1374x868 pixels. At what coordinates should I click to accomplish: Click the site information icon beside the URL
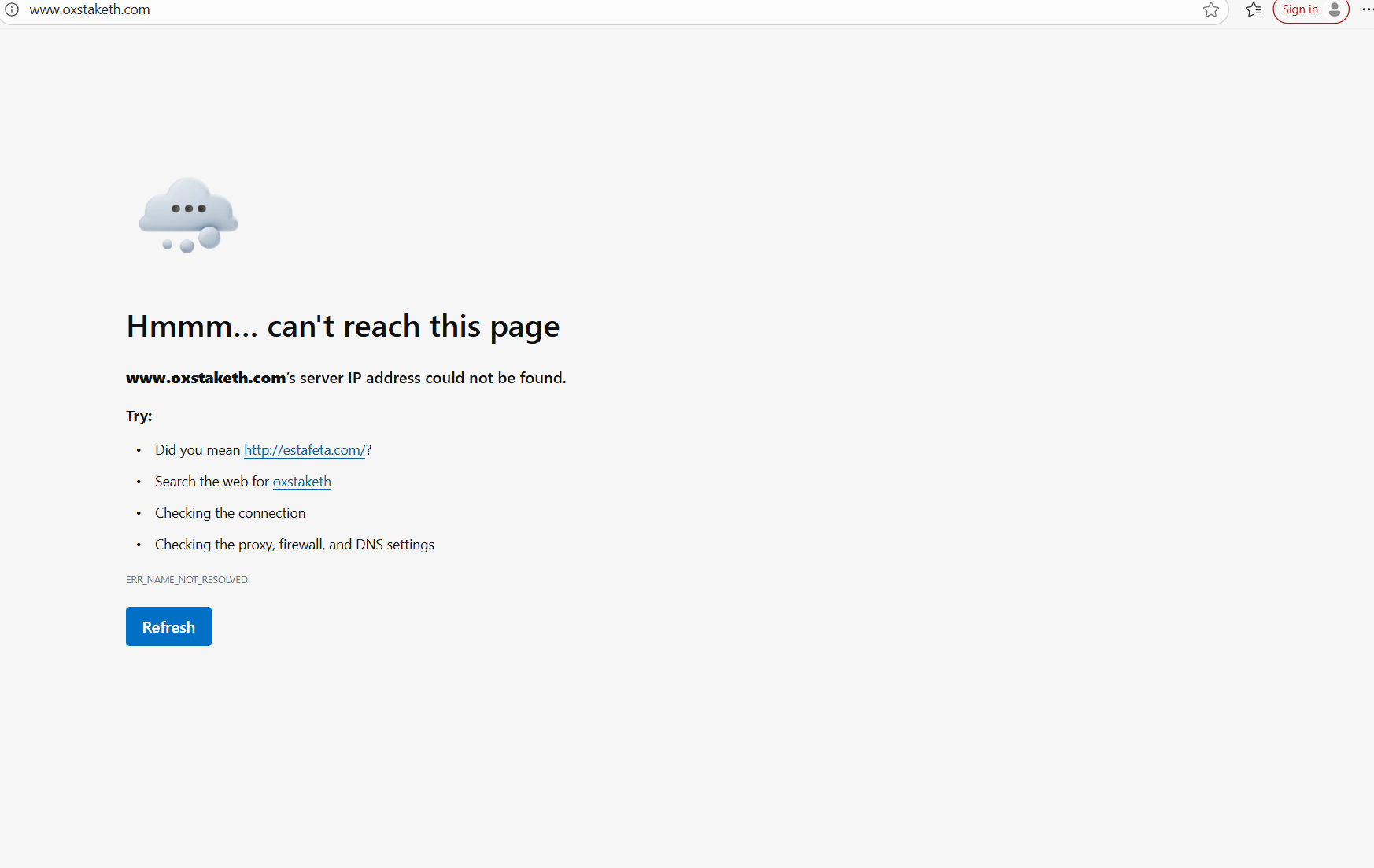pos(12,9)
